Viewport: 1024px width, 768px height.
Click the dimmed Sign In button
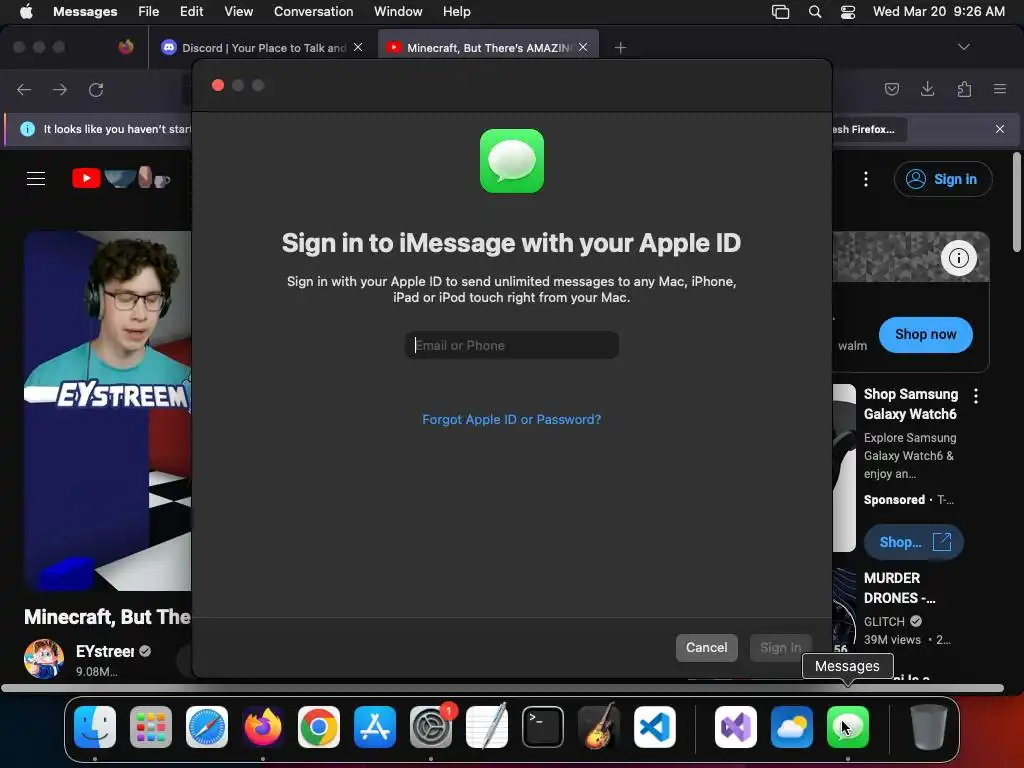[x=780, y=648]
